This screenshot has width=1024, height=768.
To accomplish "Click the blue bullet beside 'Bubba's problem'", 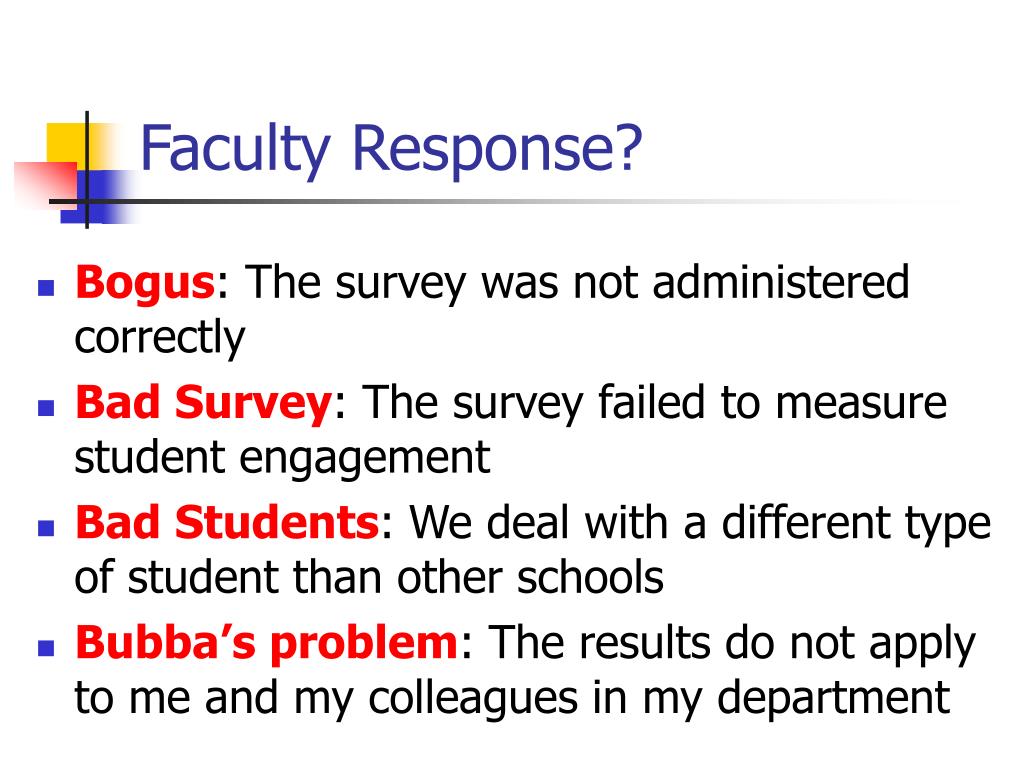I will pyautogui.click(x=46, y=648).
